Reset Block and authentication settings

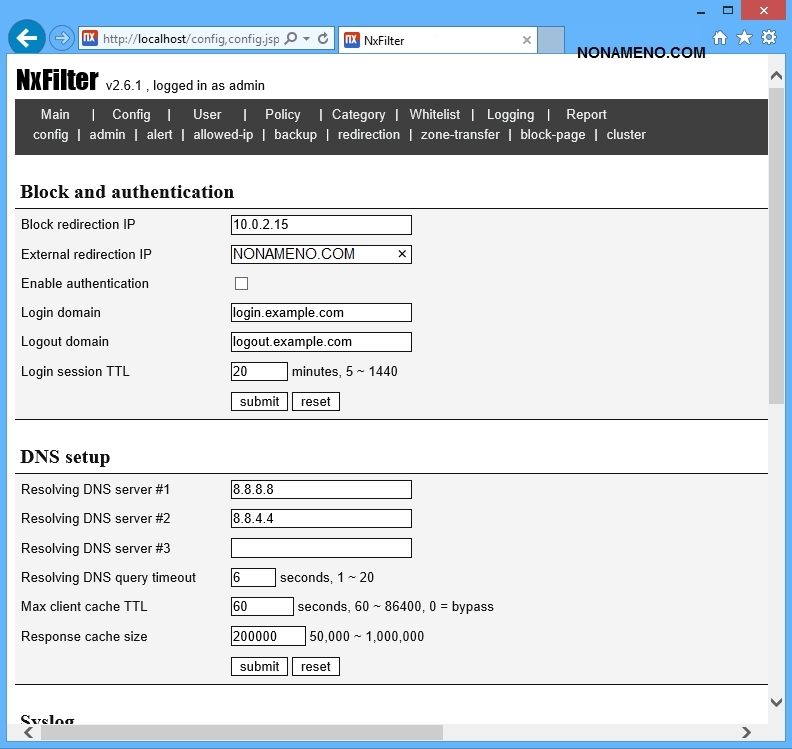click(x=316, y=402)
